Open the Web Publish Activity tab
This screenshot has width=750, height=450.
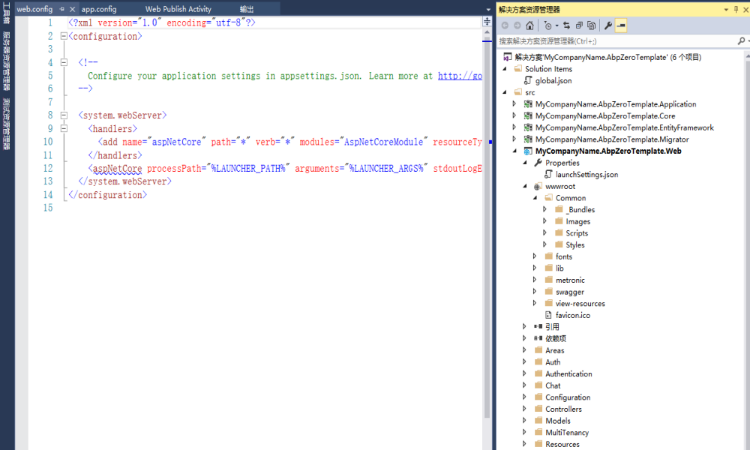pyautogui.click(x=178, y=9)
